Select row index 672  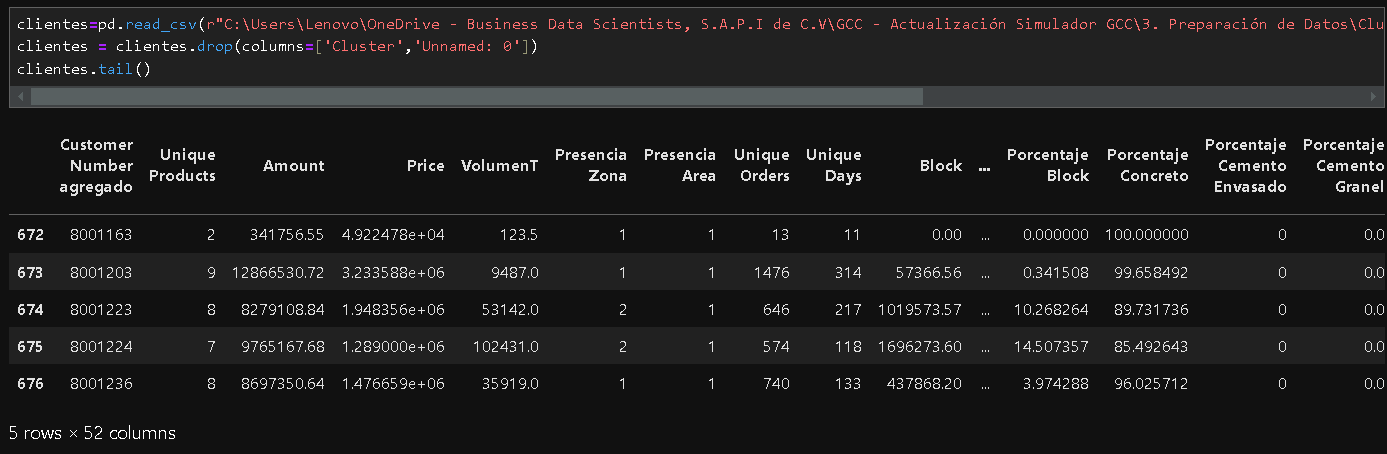coord(32,235)
